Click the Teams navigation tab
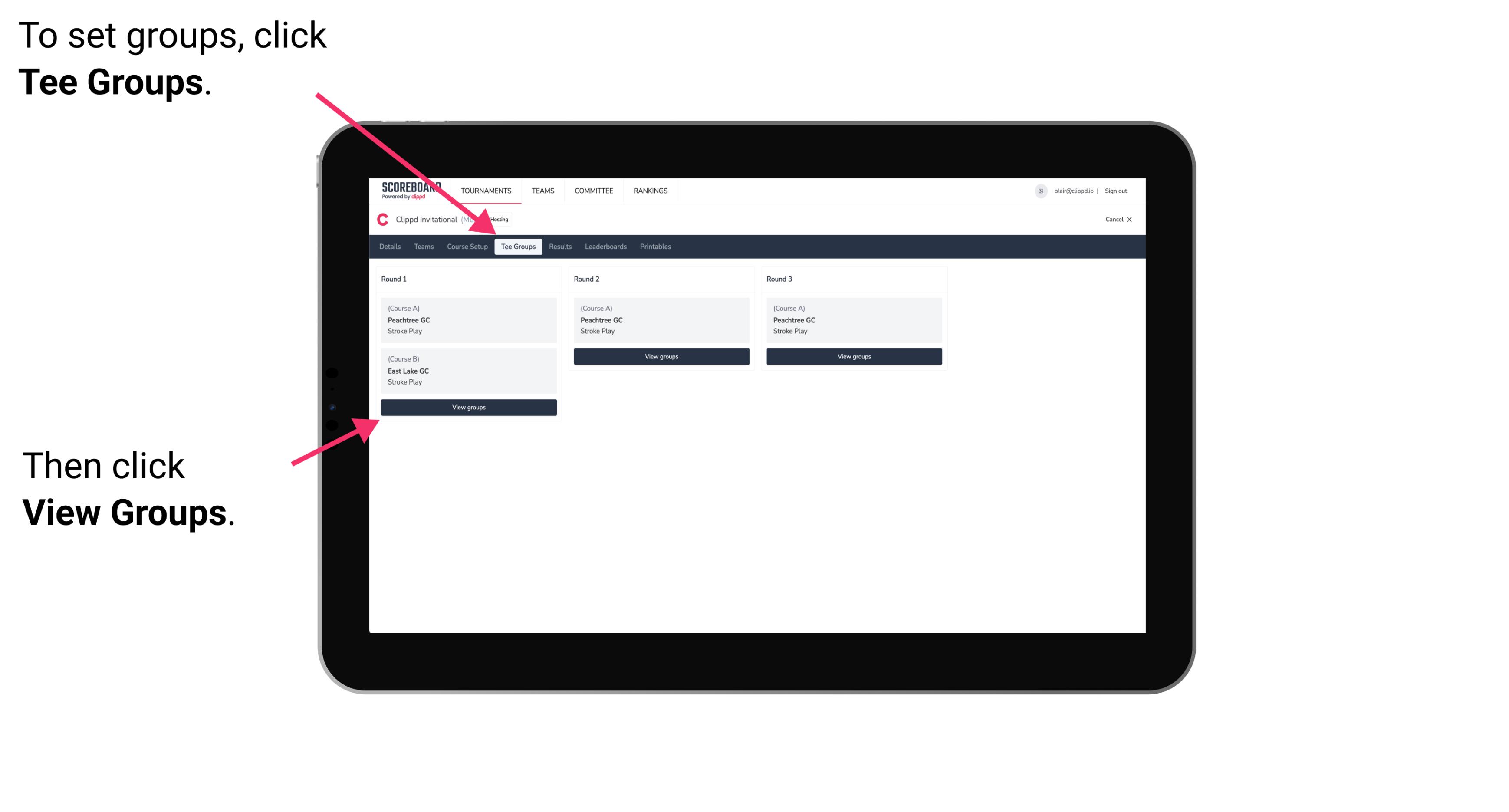1509x812 pixels. [421, 247]
